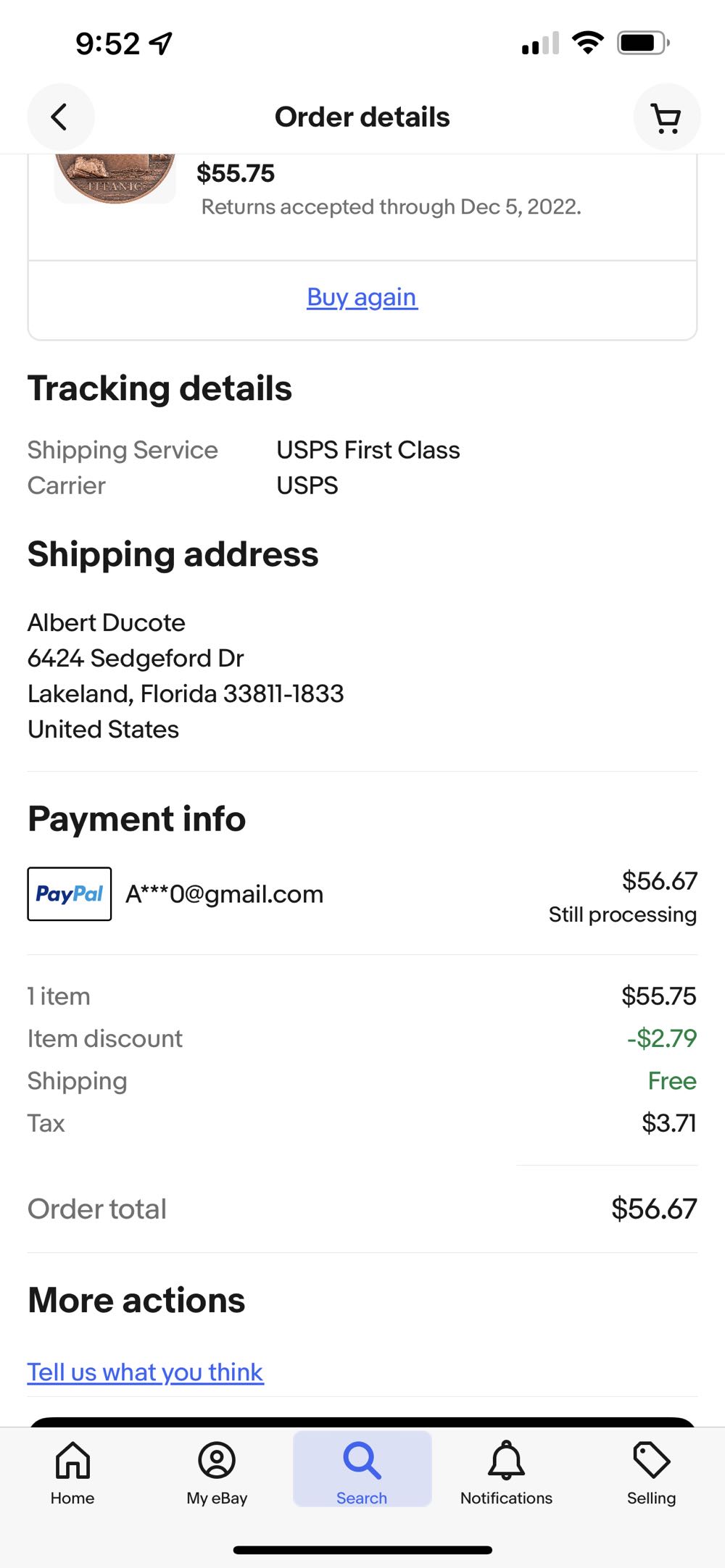Tap the Order details page title
The image size is (725, 1568).
point(362,117)
